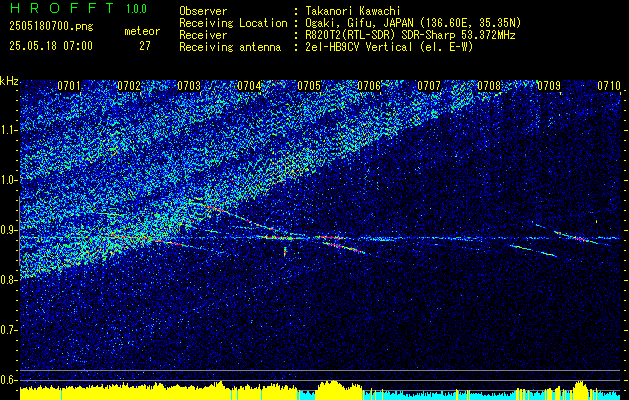Click the 0707 time marker
This screenshot has width=629, height=400.
pos(429,86)
